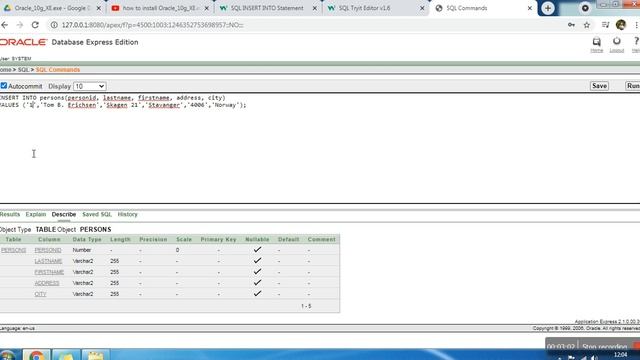This screenshot has width=640, height=360.
Task: Click the ADDRESS column link
Action: tap(47, 283)
